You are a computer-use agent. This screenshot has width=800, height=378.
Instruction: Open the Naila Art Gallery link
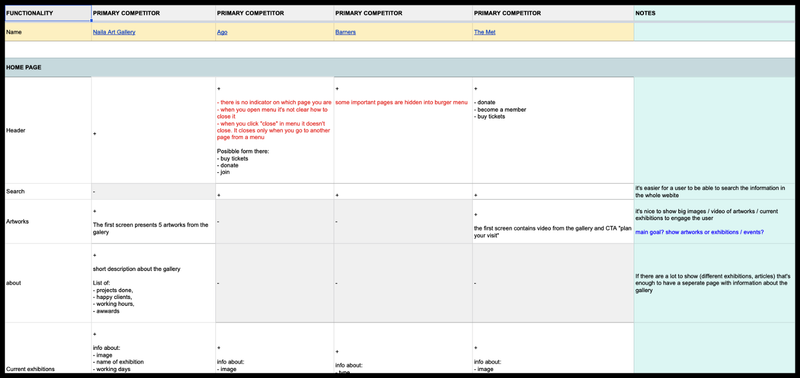114,32
